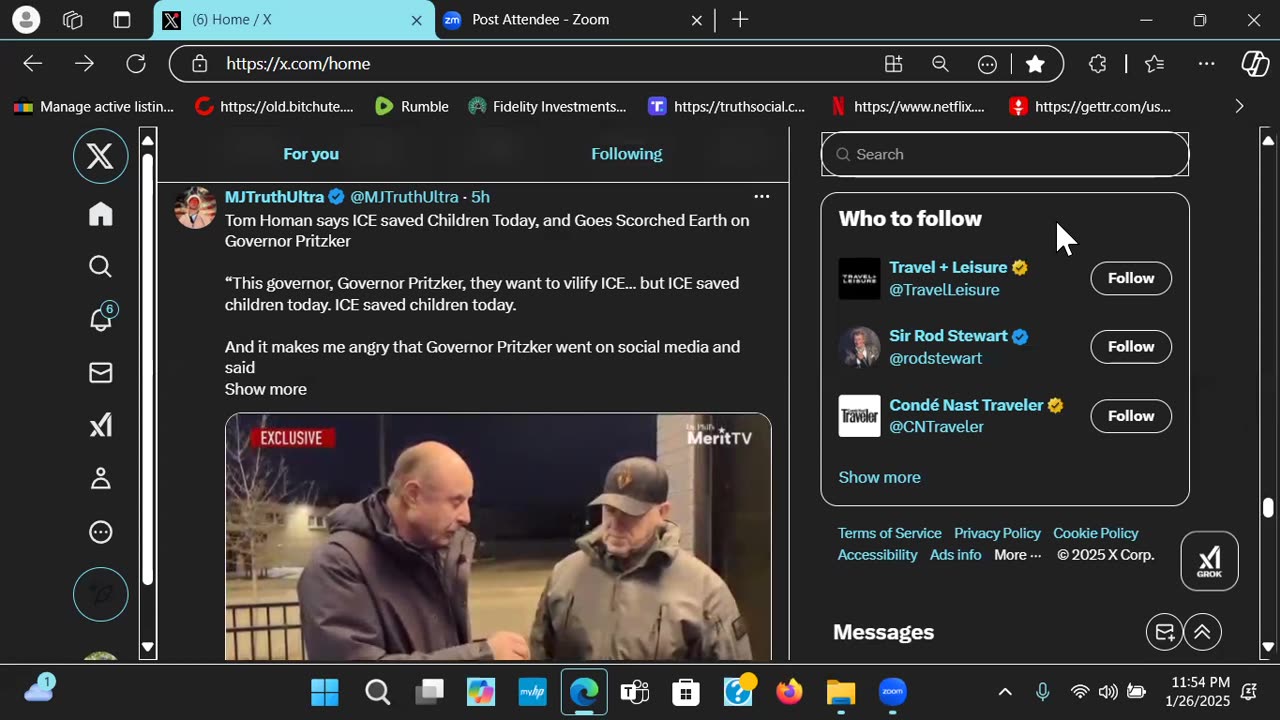Show hidden system tray icons
1280x720 pixels.
[x=1005, y=692]
